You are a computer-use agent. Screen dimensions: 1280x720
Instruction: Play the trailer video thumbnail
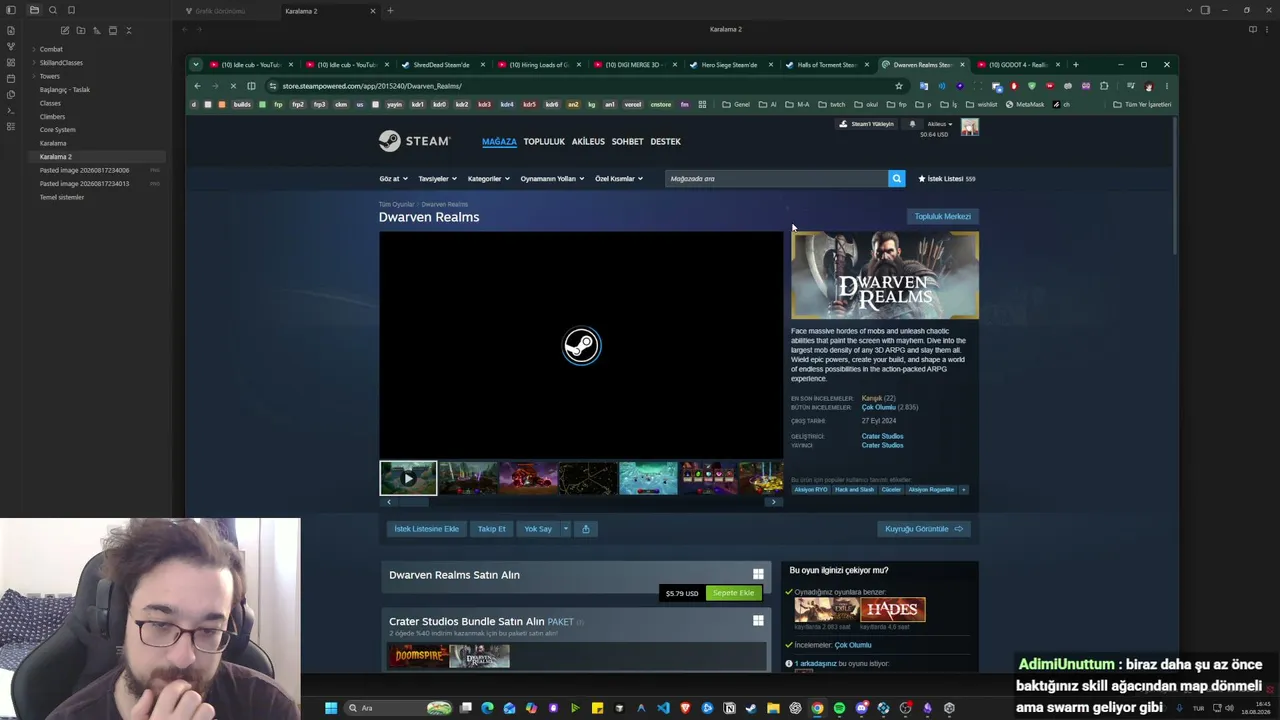[408, 478]
